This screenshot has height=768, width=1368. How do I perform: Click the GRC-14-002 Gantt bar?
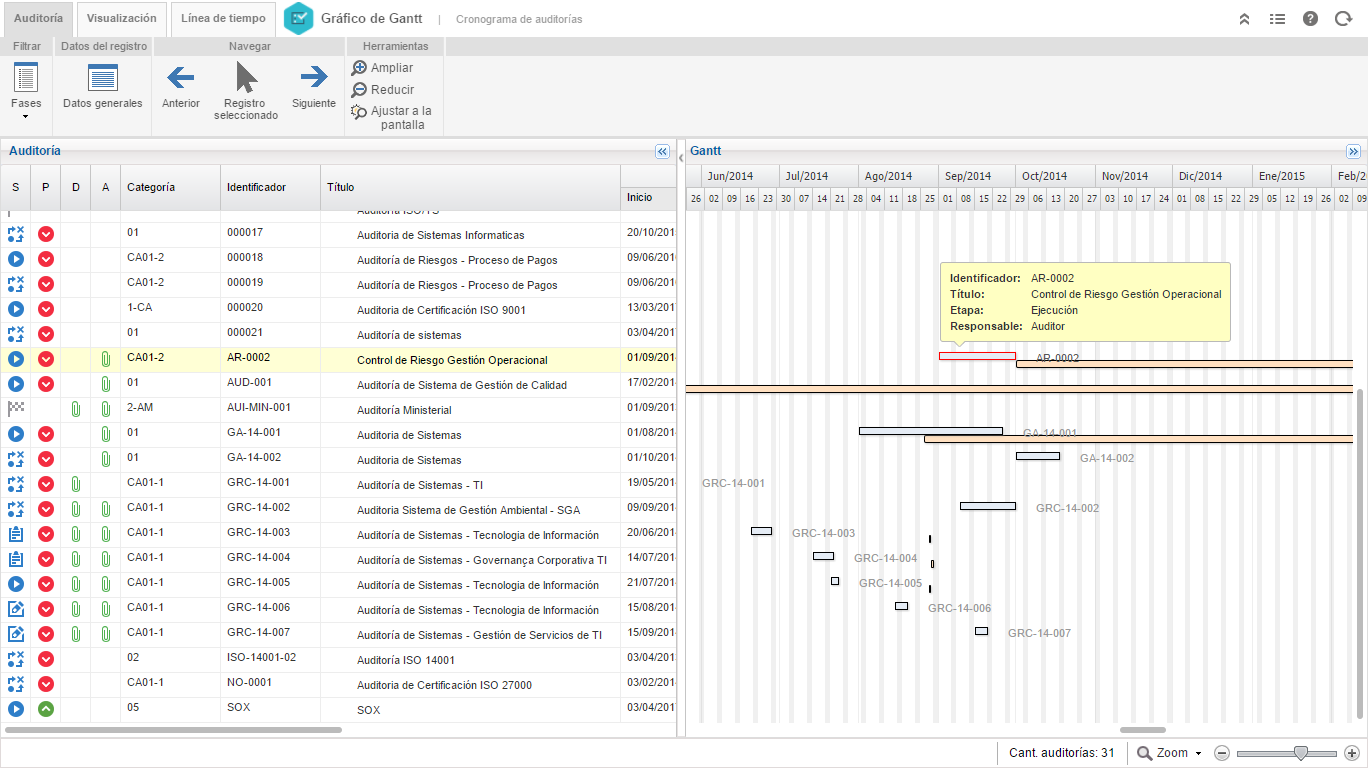988,506
